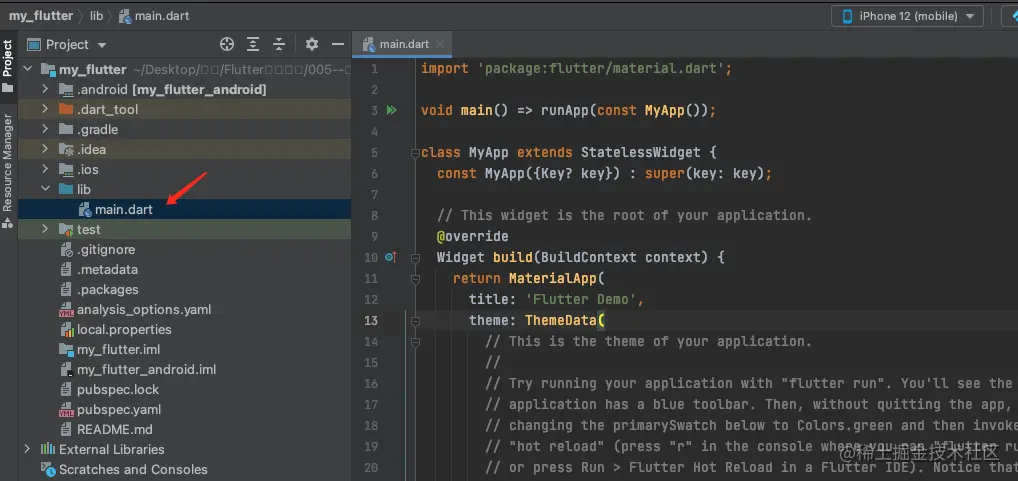Viewport: 1018px width, 481px height.
Task: Click the External Libraries icon
Action: tap(48, 449)
